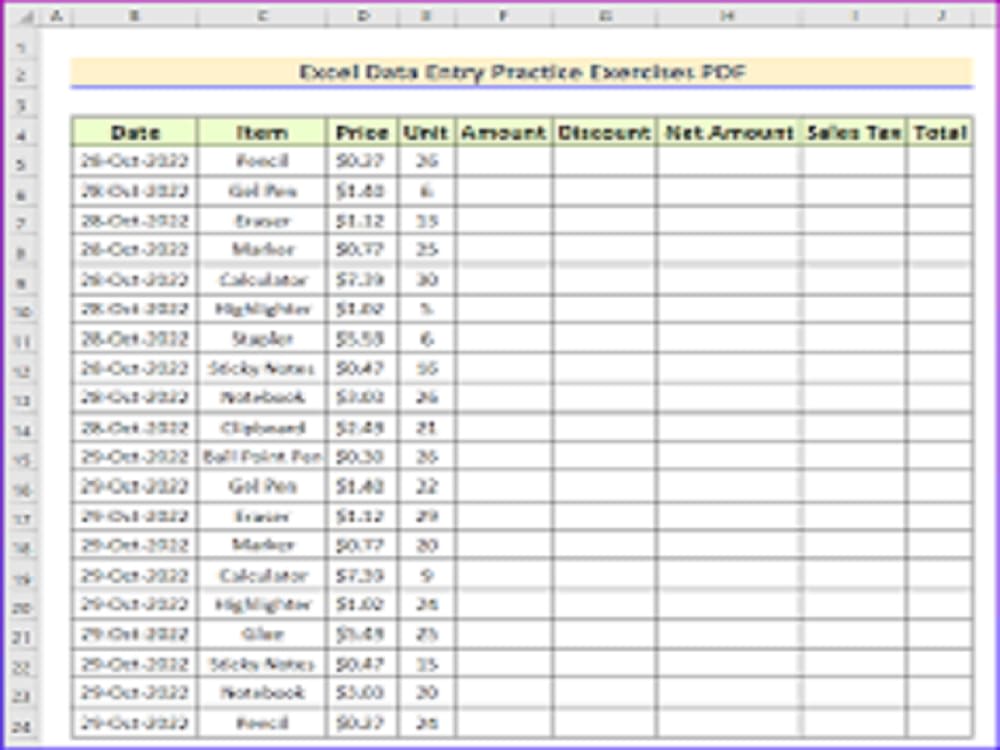Click the Calculator item cell in row 9
Image resolution: width=1000 pixels, height=750 pixels.
[x=262, y=279]
